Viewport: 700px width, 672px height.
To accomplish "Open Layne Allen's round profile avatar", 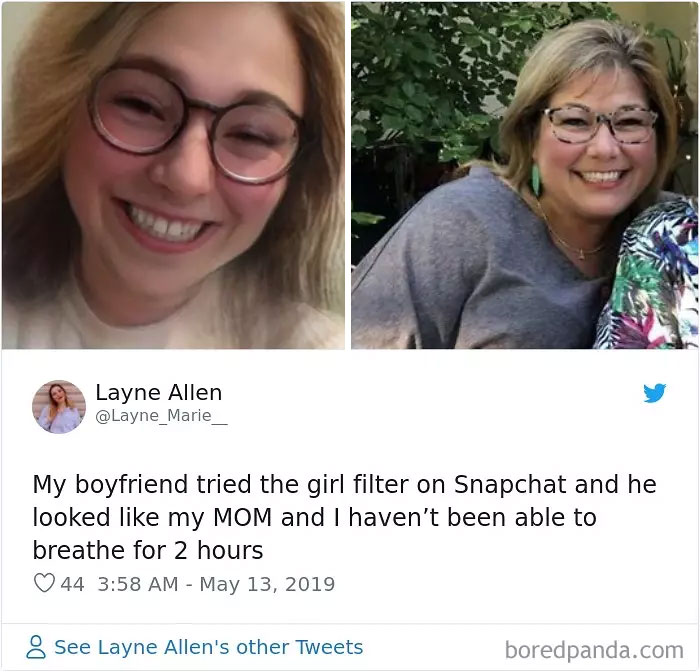I will coord(58,407).
